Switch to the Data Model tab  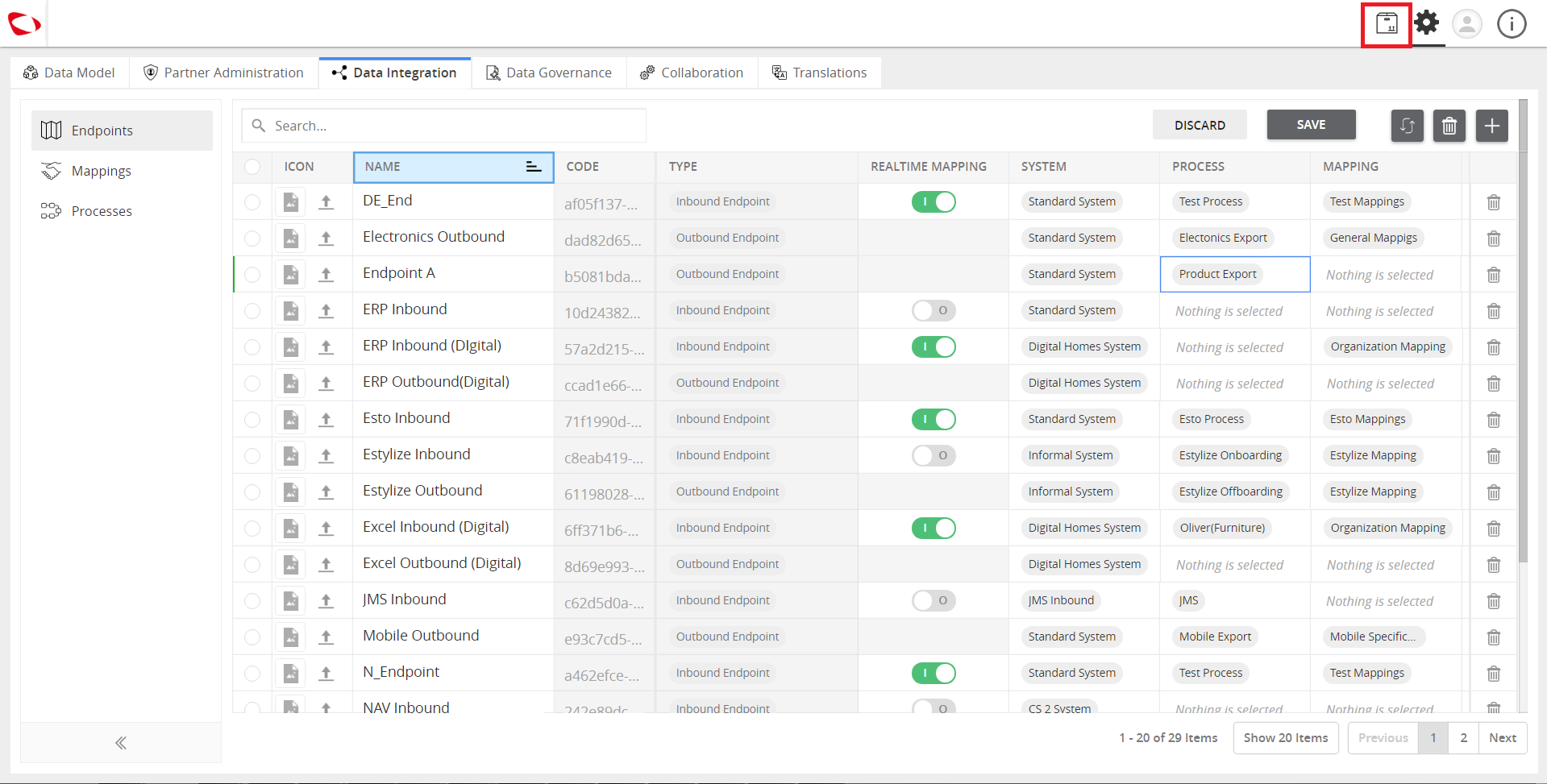pos(69,73)
